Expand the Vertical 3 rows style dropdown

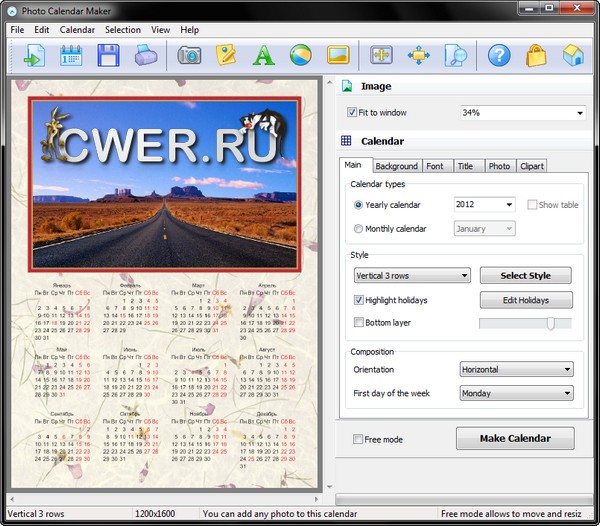point(412,275)
